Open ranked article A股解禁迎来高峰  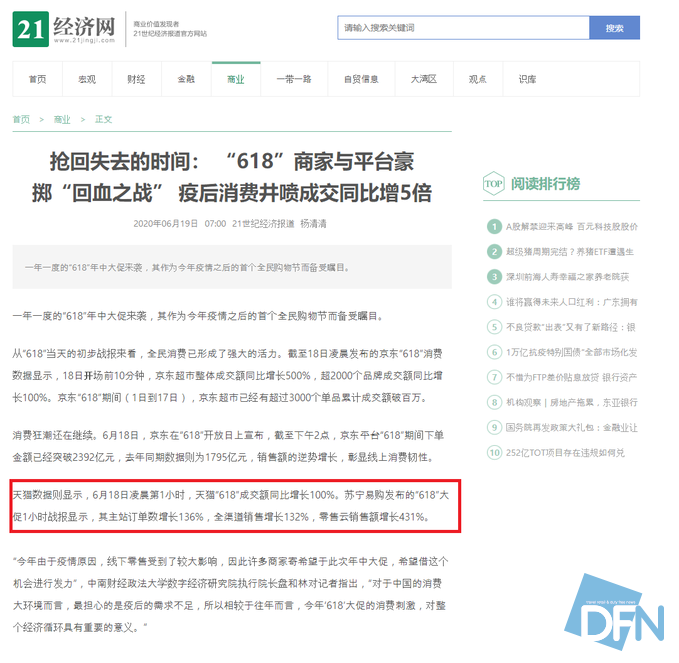pos(572,226)
